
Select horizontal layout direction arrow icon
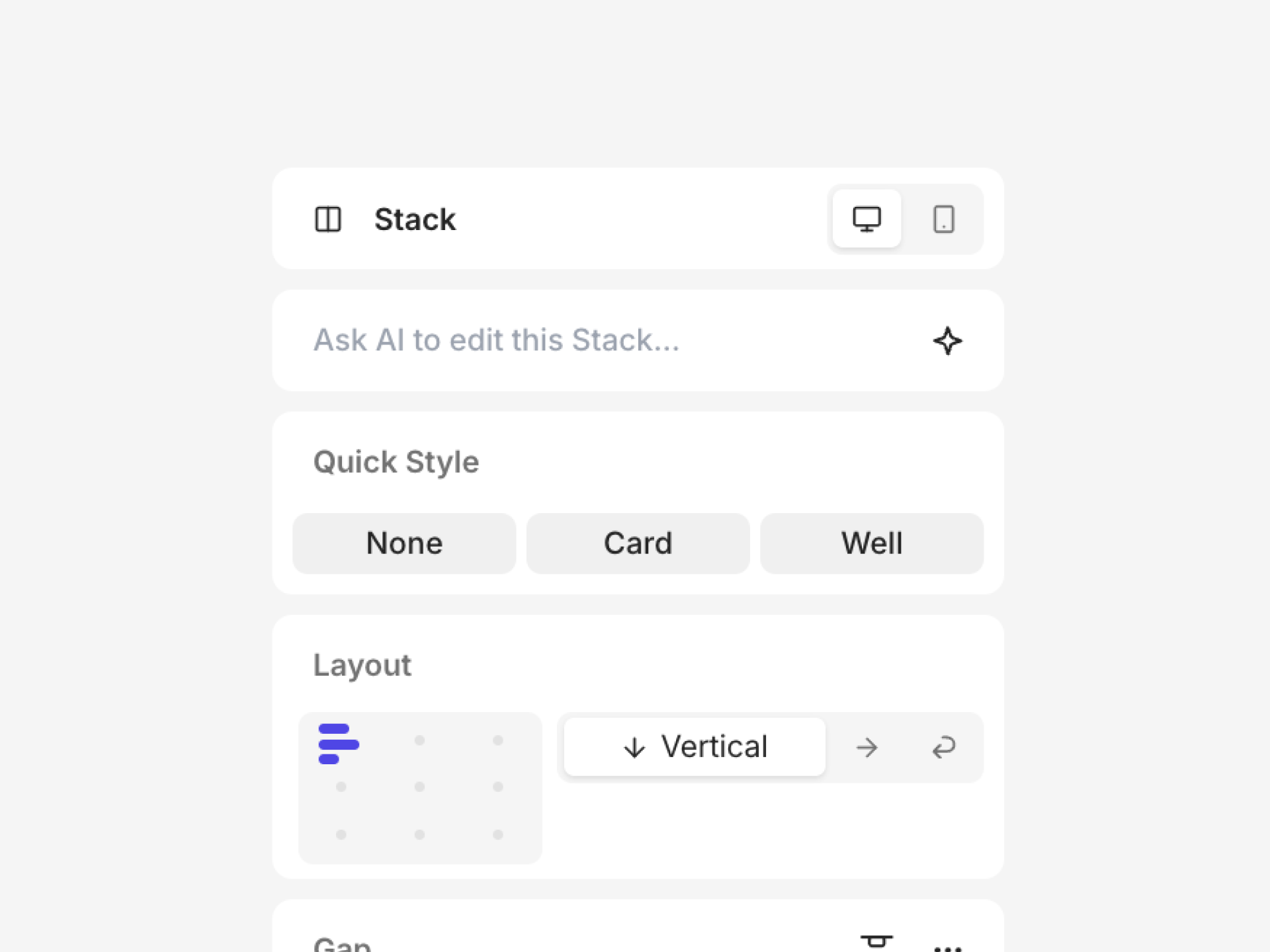pos(867,748)
